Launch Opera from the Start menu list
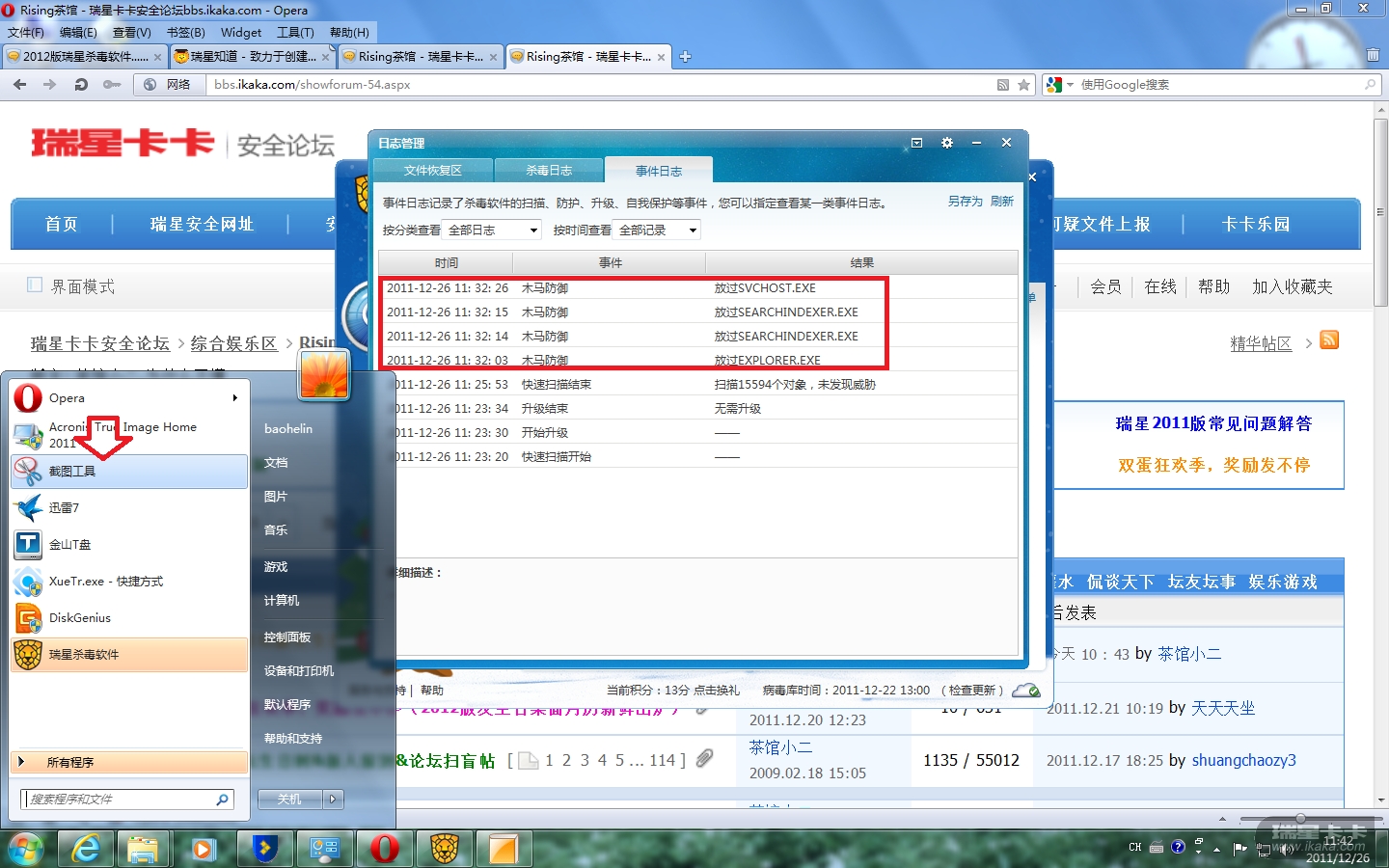Image resolution: width=1389 pixels, height=868 pixels. (x=129, y=398)
